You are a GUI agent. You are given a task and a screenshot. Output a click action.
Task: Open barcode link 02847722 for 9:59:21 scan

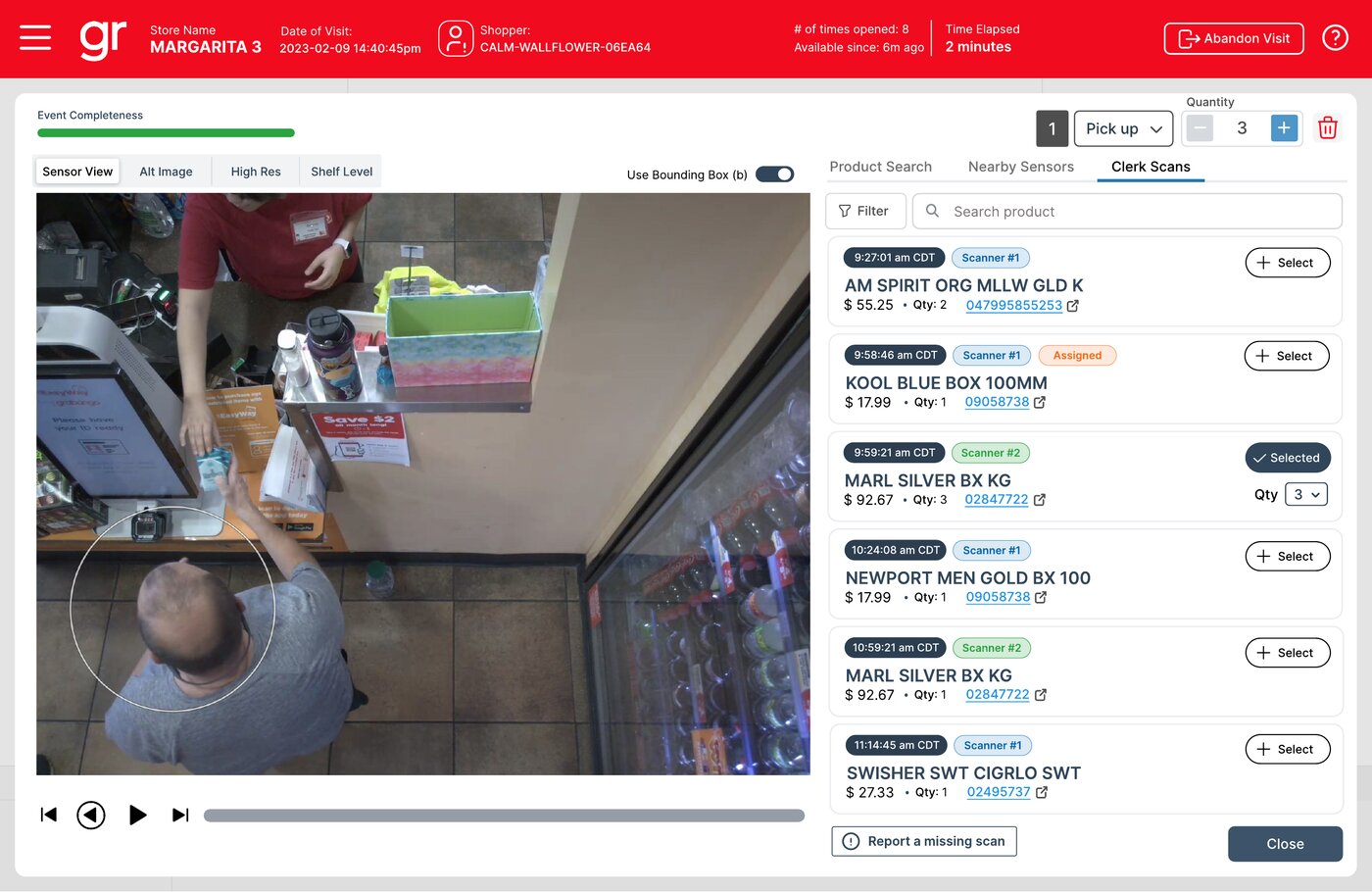pos(997,500)
